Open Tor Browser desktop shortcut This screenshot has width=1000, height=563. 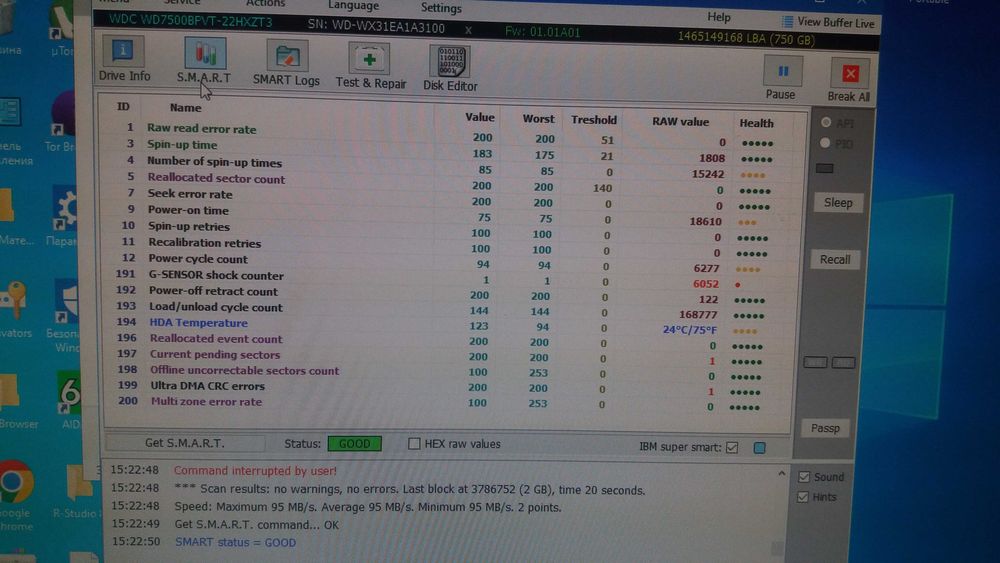(61, 115)
